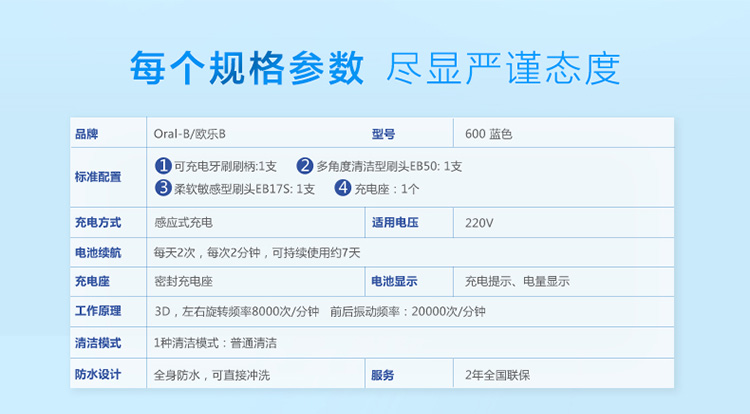
Task: Click the text 多角度清洁型刷头EB50: 1支
Action: [x=389, y=166]
